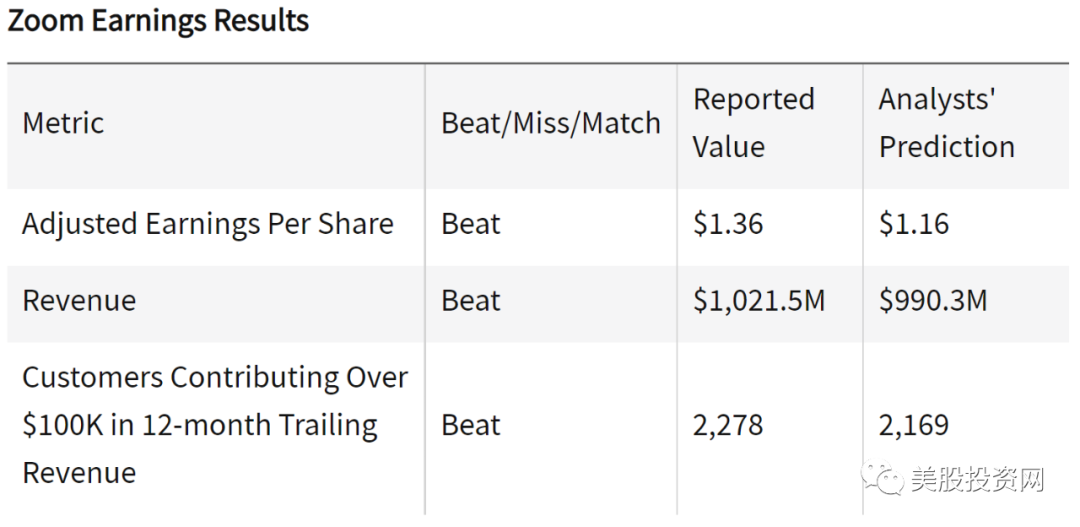Viewport: 1080px width, 527px height.
Task: Click the 2,278 reported customers value
Action: click(728, 425)
